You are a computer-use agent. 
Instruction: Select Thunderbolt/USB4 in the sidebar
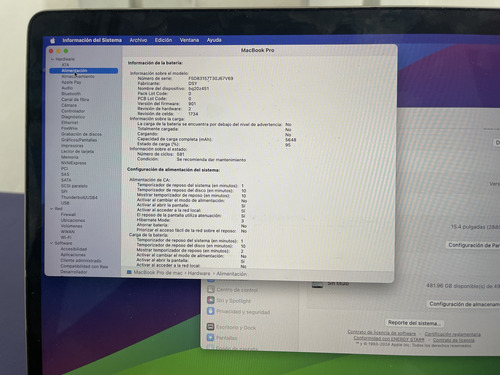coord(79,197)
